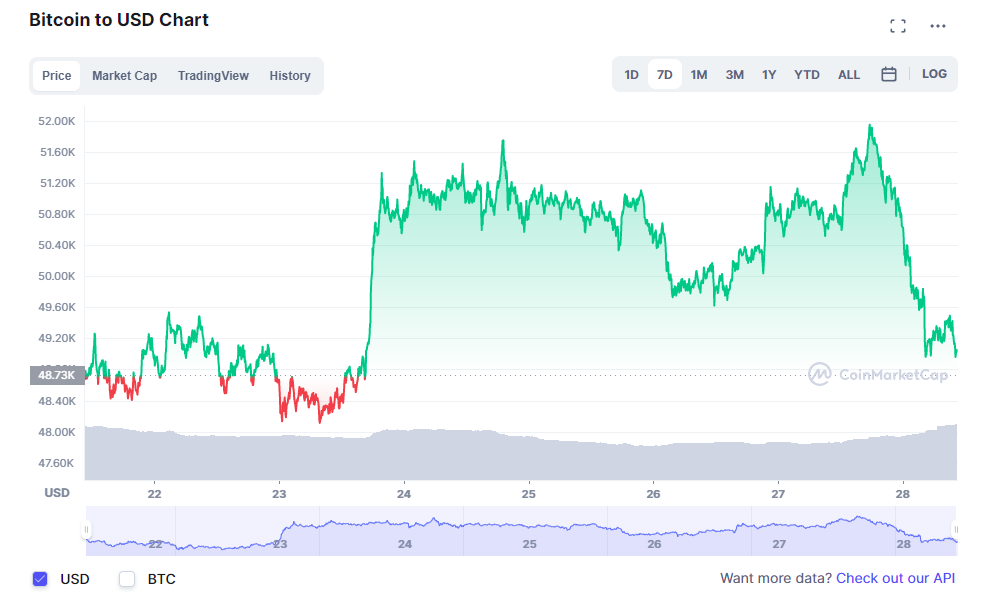Select the 1Y time range
This screenshot has width=982, height=615.
769,73
